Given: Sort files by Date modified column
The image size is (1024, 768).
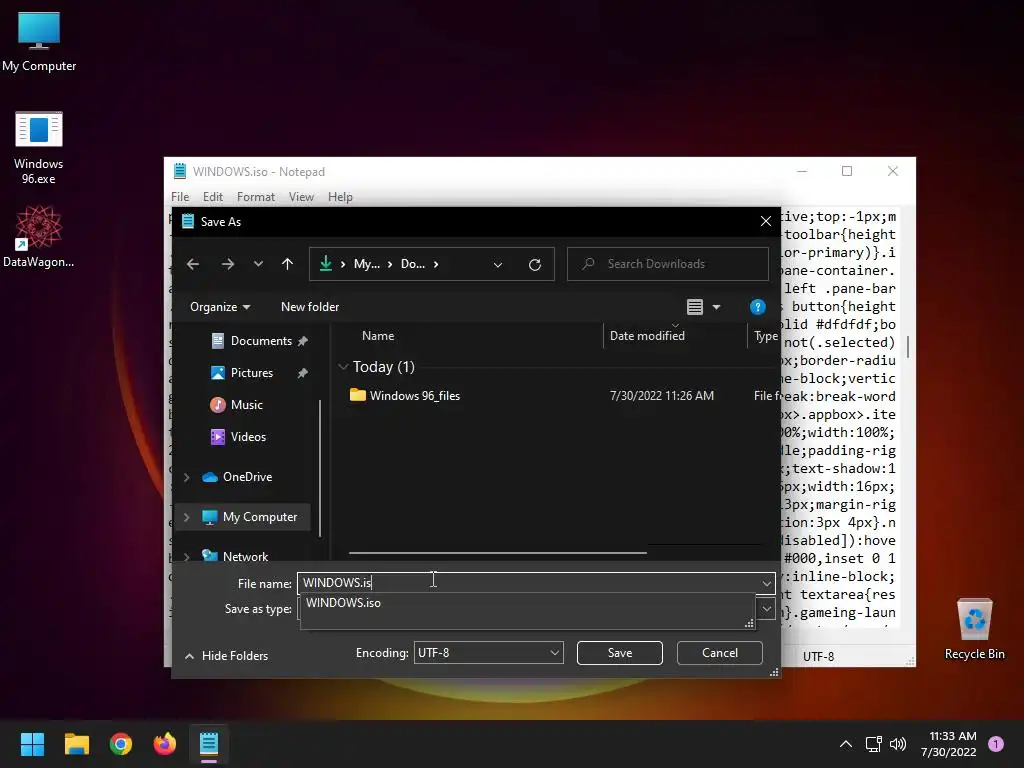Looking at the screenshot, I should tap(647, 336).
